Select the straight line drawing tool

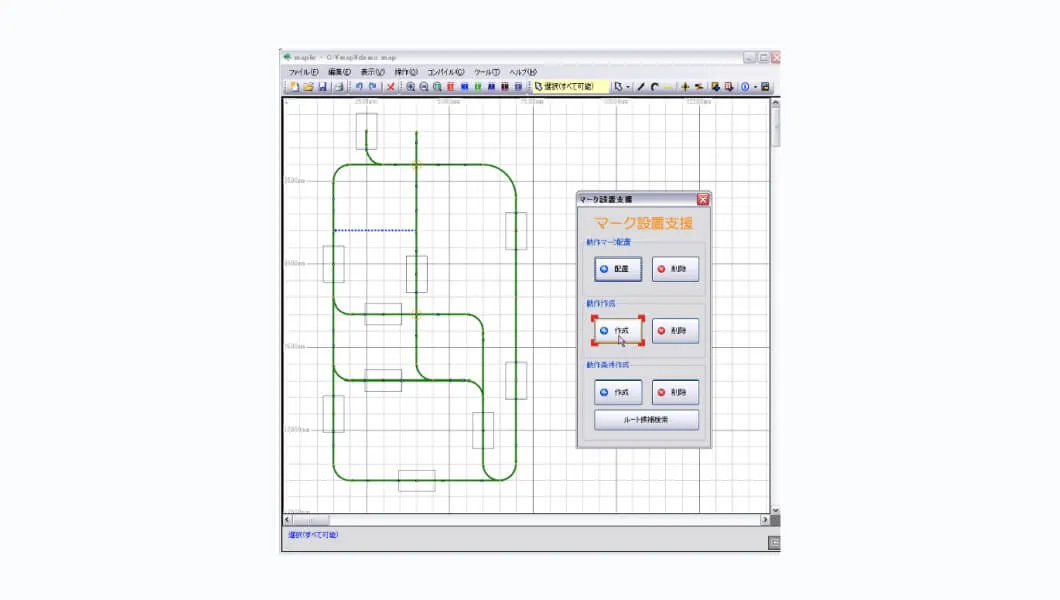[x=641, y=87]
